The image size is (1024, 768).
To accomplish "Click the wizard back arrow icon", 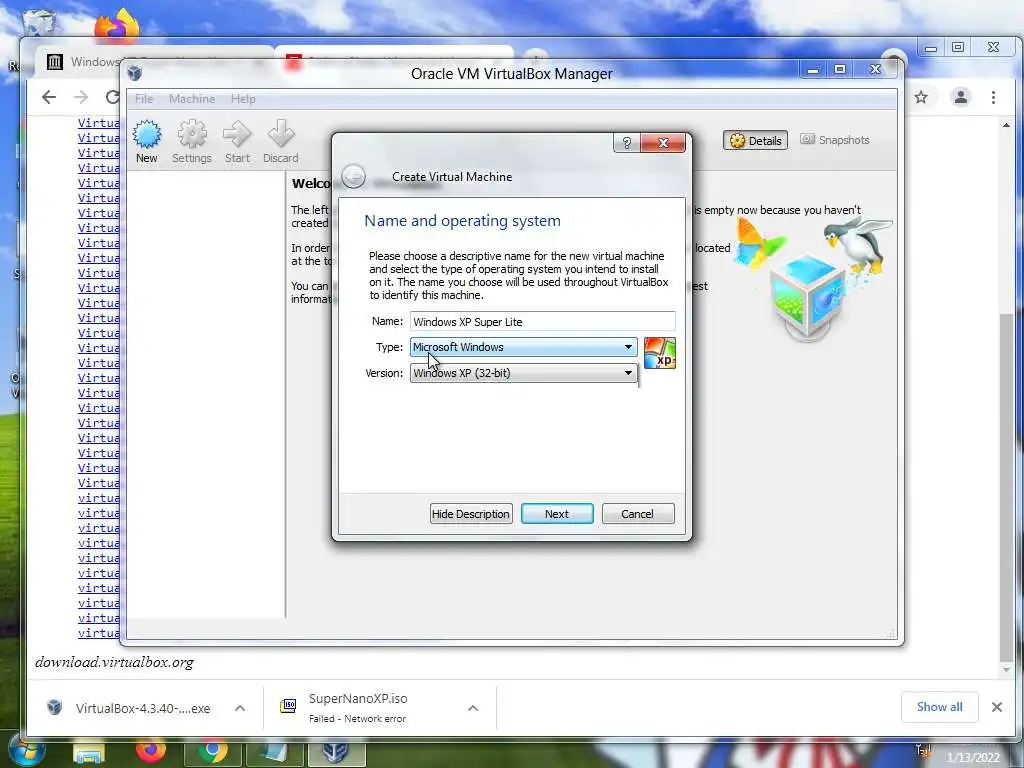I will (x=353, y=176).
